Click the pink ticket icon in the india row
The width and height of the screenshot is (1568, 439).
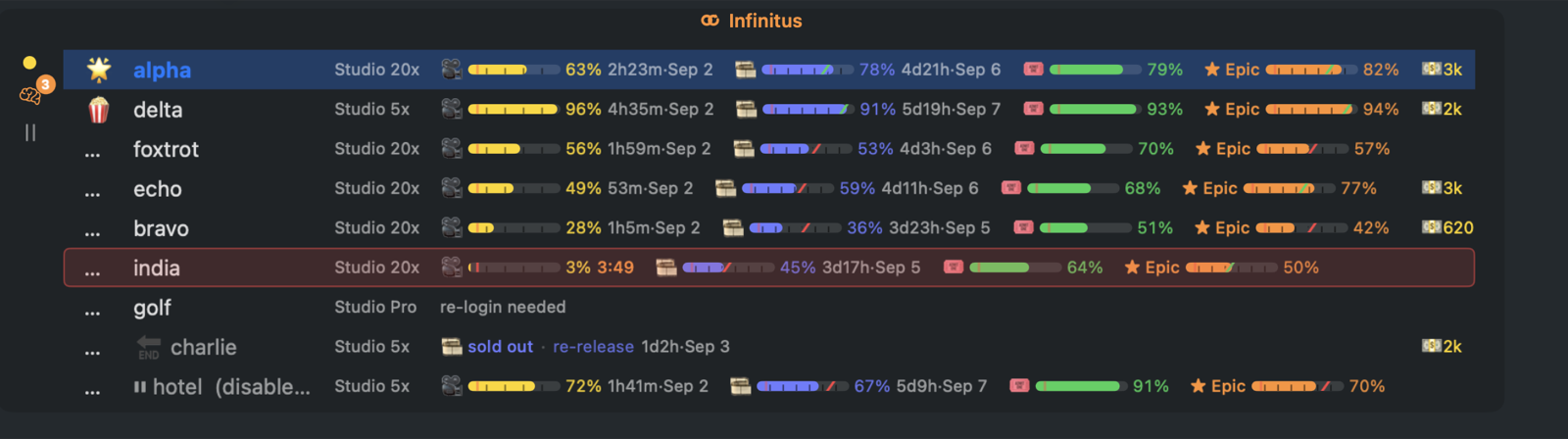(953, 267)
